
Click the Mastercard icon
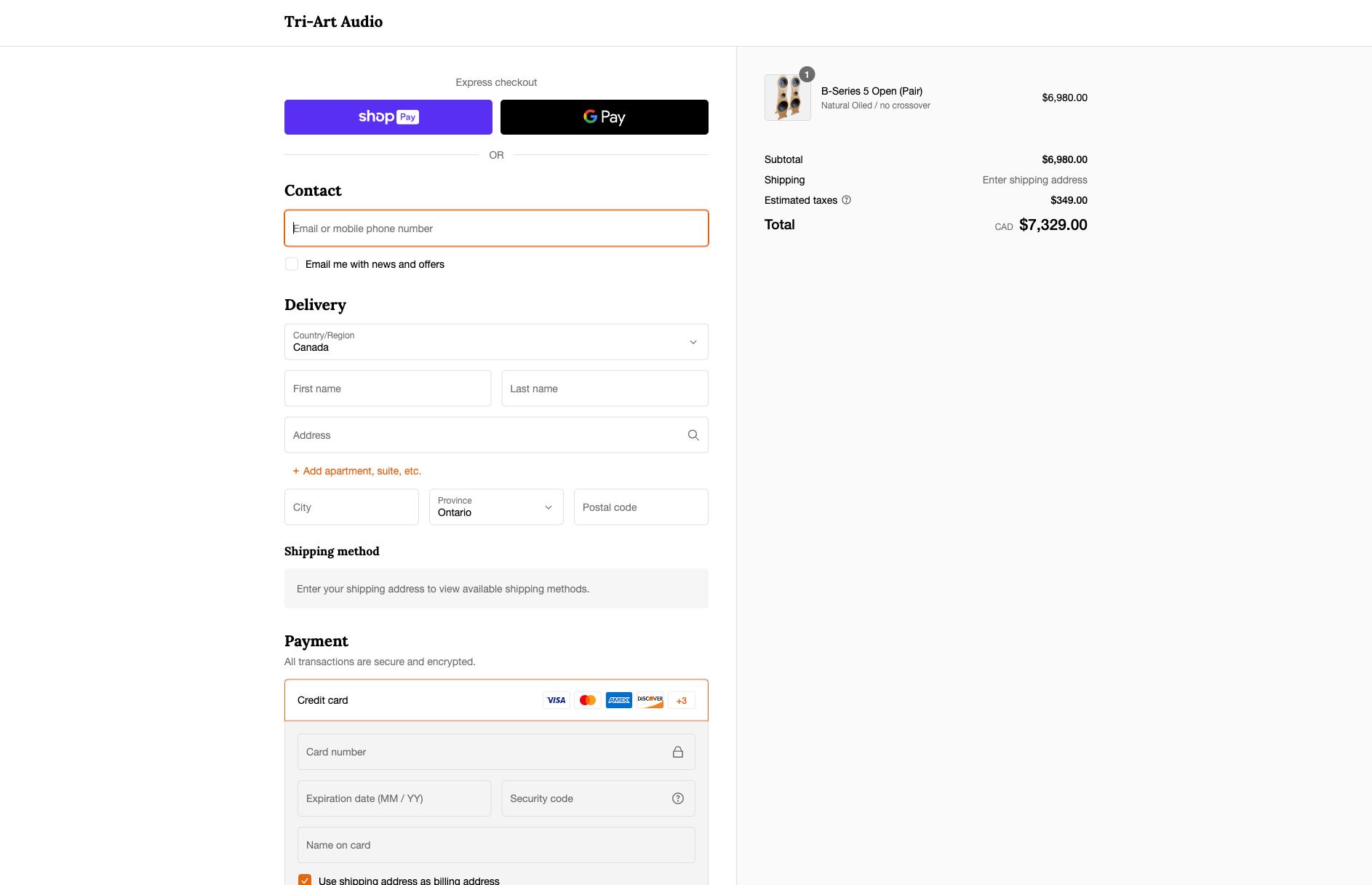pyautogui.click(x=588, y=700)
